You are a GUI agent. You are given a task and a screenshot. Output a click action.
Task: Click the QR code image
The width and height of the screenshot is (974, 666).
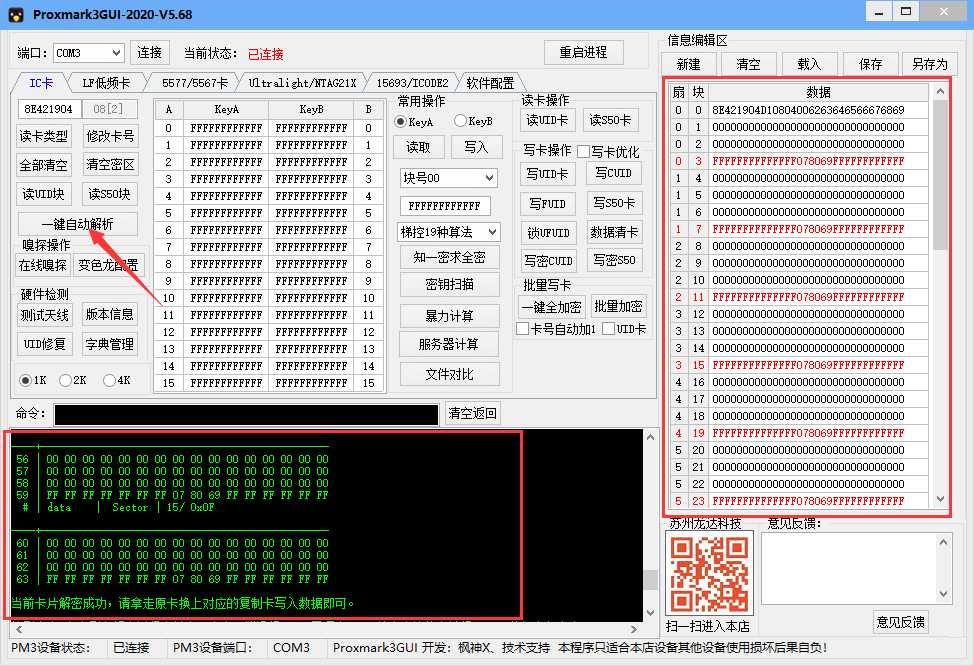click(709, 574)
